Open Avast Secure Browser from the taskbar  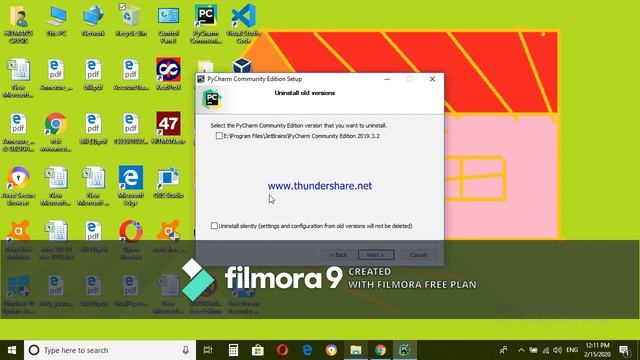pyautogui.click(x=331, y=350)
